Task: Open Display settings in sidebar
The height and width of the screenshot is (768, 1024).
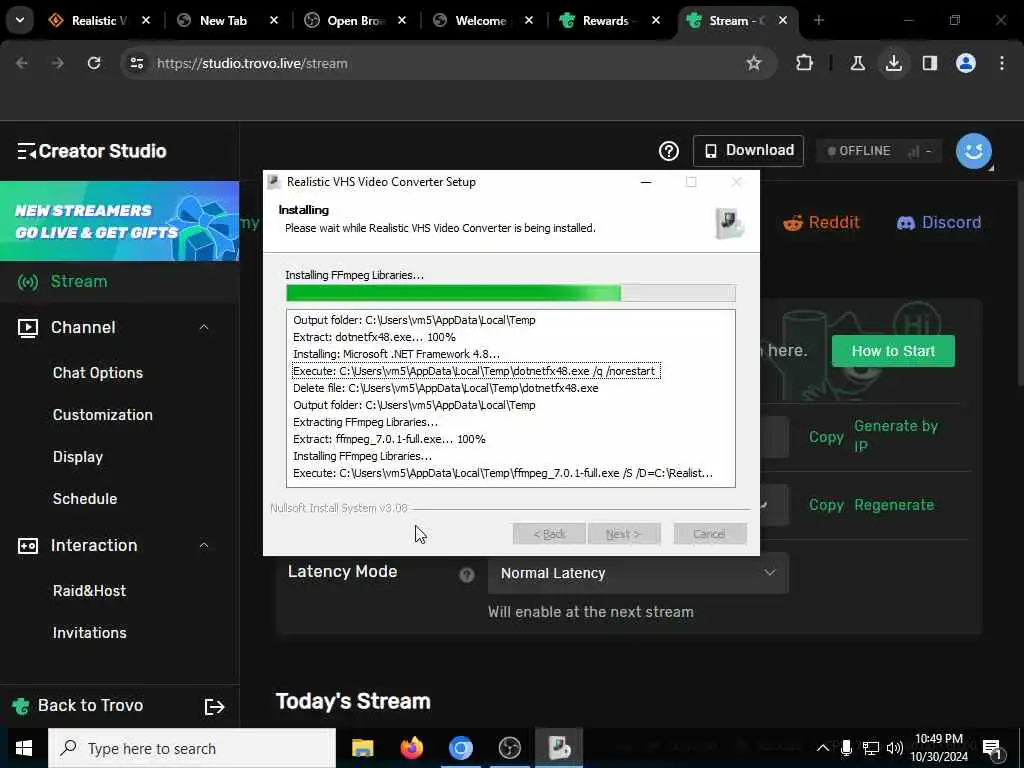Action: (78, 457)
